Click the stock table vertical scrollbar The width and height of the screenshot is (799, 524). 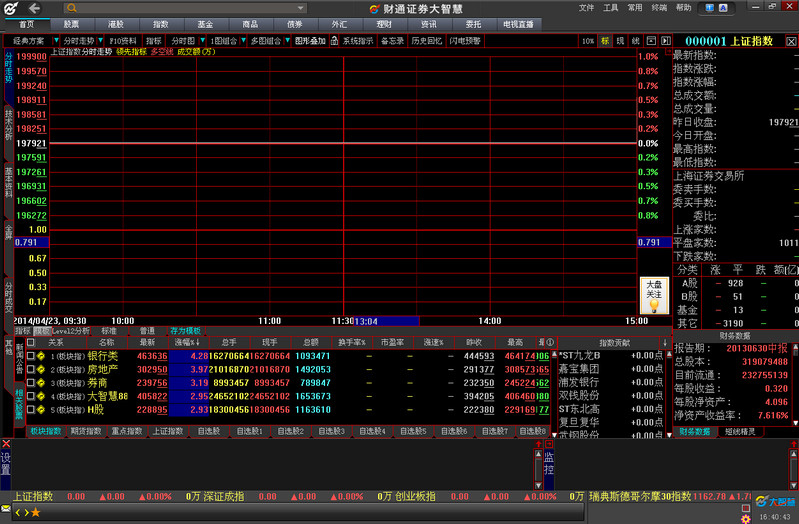coord(554,393)
